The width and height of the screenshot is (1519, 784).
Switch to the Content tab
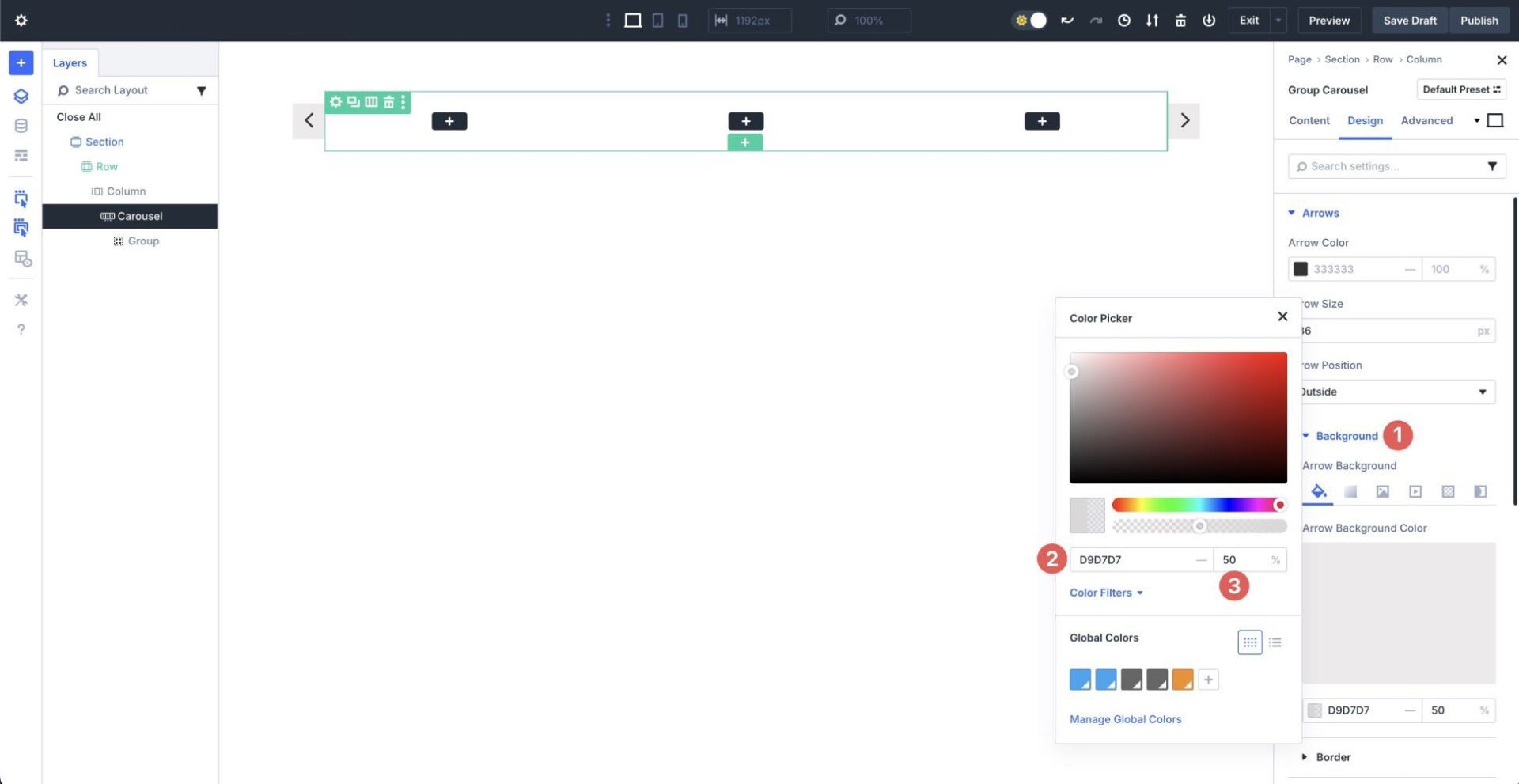click(x=1309, y=120)
